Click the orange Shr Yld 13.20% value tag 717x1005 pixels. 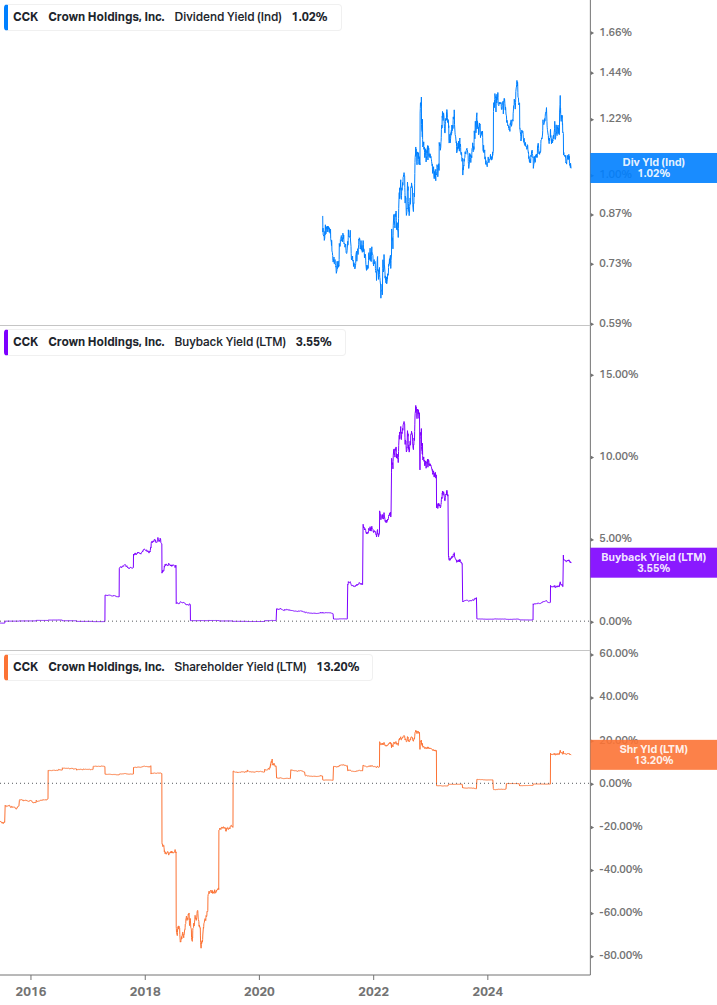654,755
